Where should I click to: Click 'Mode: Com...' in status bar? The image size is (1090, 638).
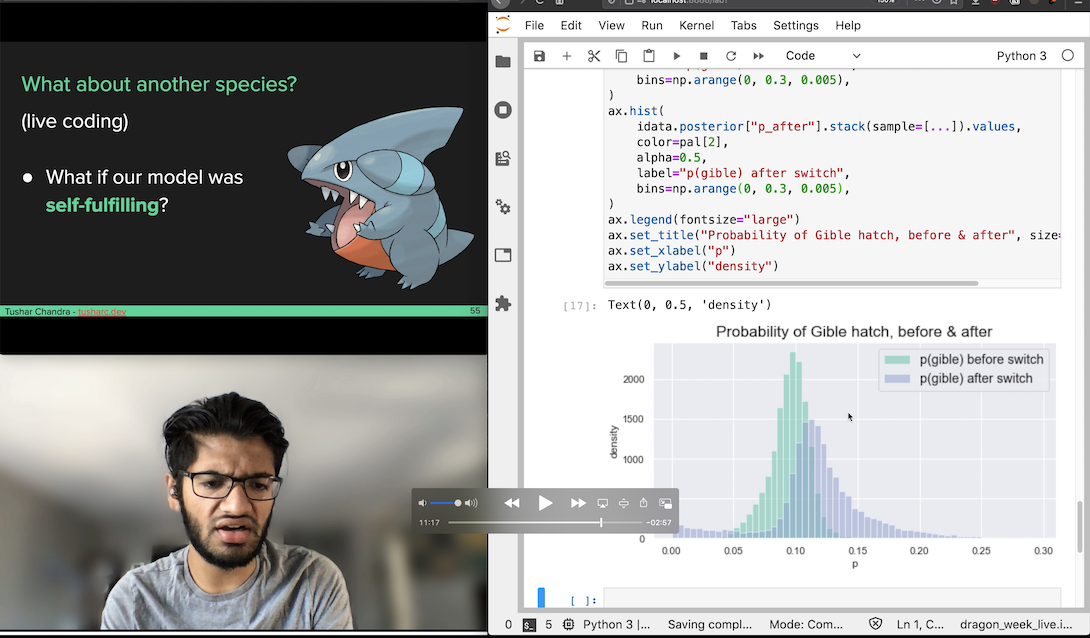point(806,624)
